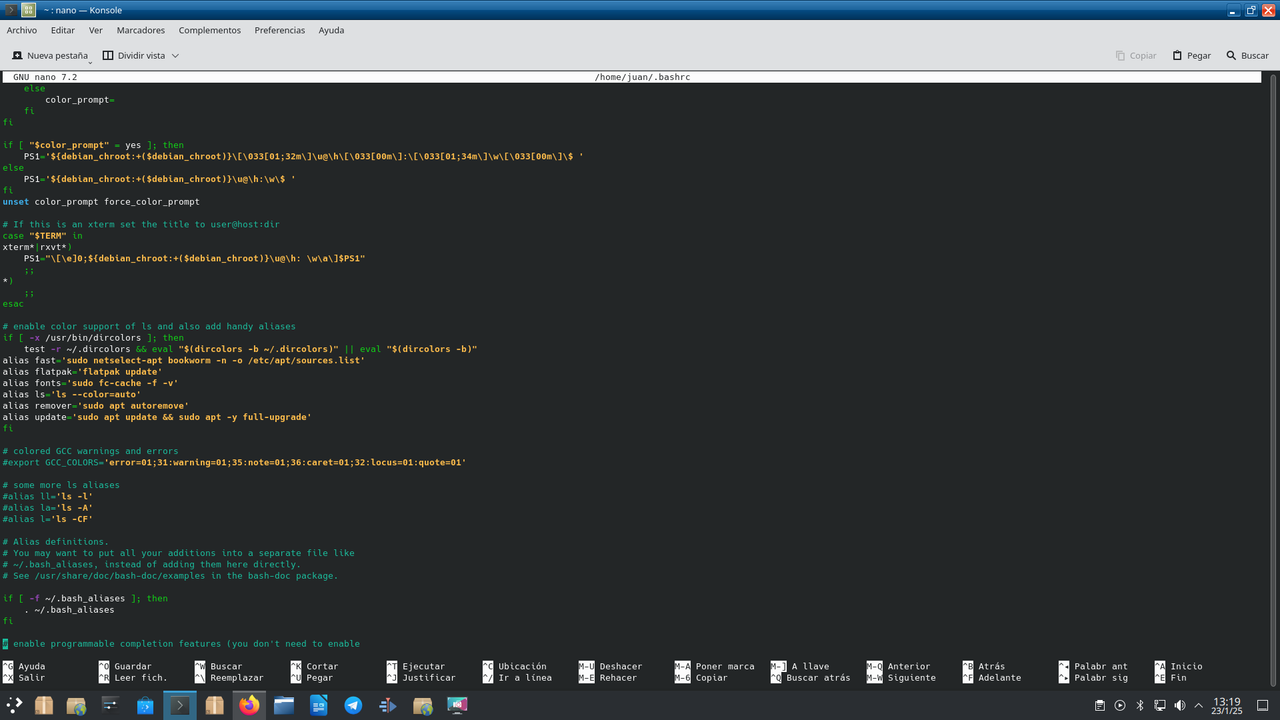
Task: Place cursor on the 'esac' line
Action: coord(13,304)
